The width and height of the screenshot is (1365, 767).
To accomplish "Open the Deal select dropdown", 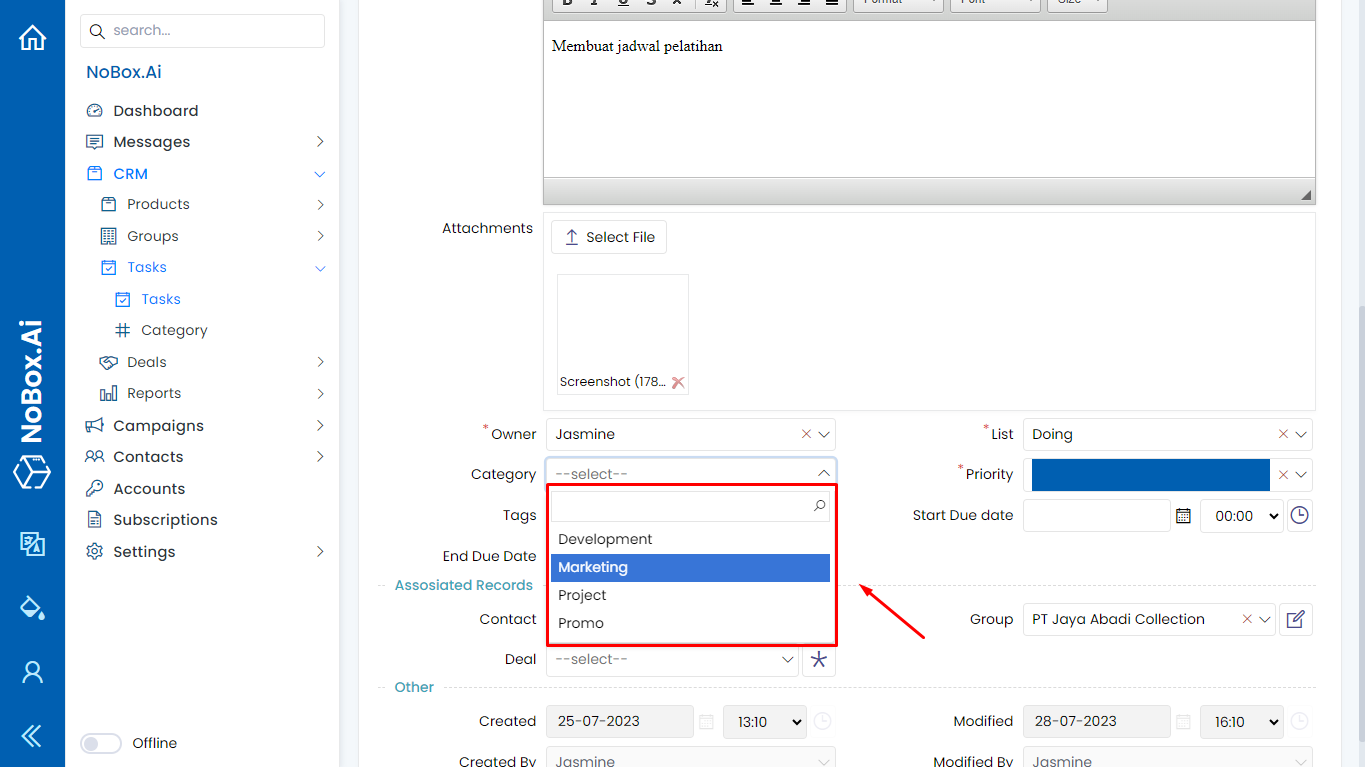I will click(672, 660).
